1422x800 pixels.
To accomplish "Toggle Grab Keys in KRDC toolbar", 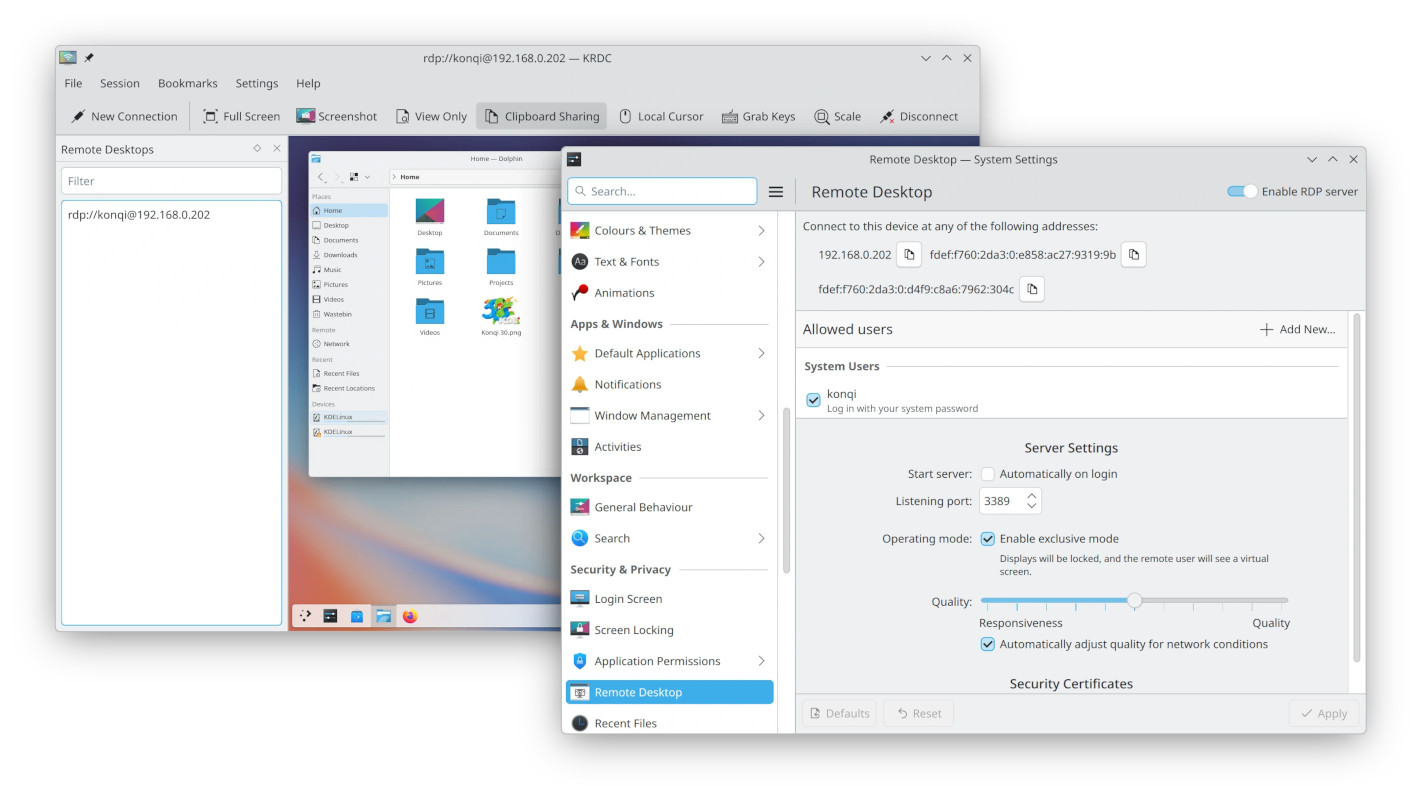I will [x=758, y=116].
